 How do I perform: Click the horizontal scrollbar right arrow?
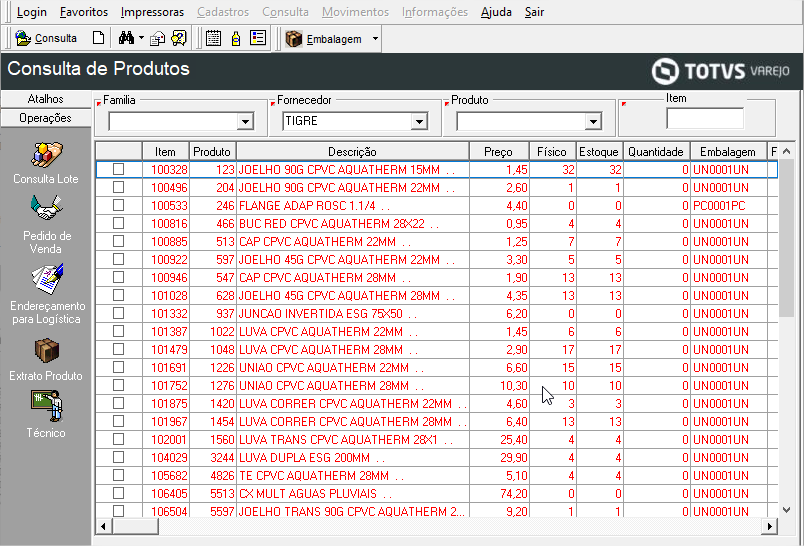[769, 526]
